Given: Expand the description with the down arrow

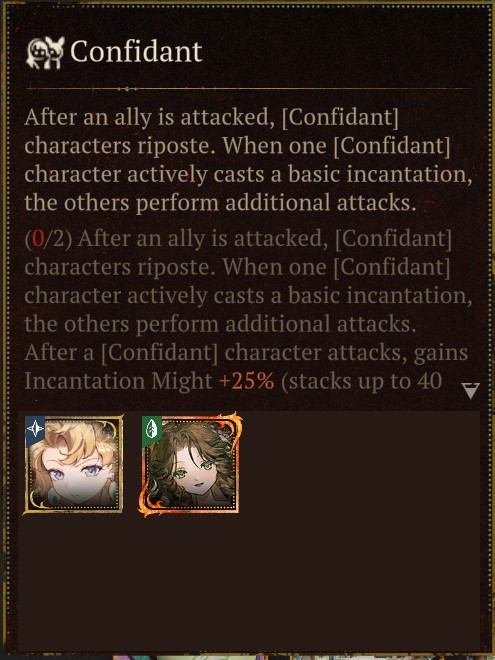Looking at the screenshot, I should (470, 390).
